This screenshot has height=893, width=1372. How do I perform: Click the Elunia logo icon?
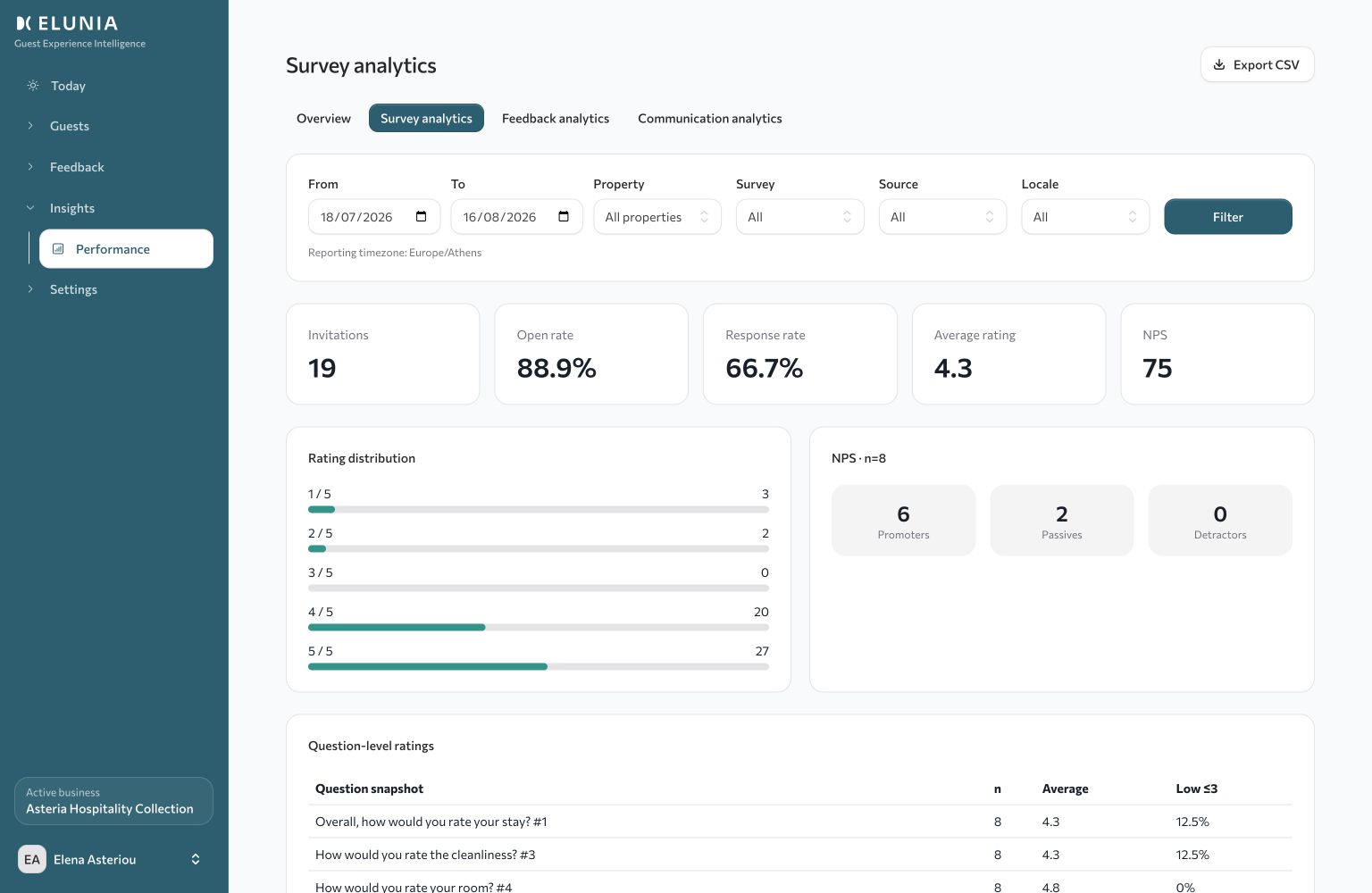pyautogui.click(x=24, y=23)
